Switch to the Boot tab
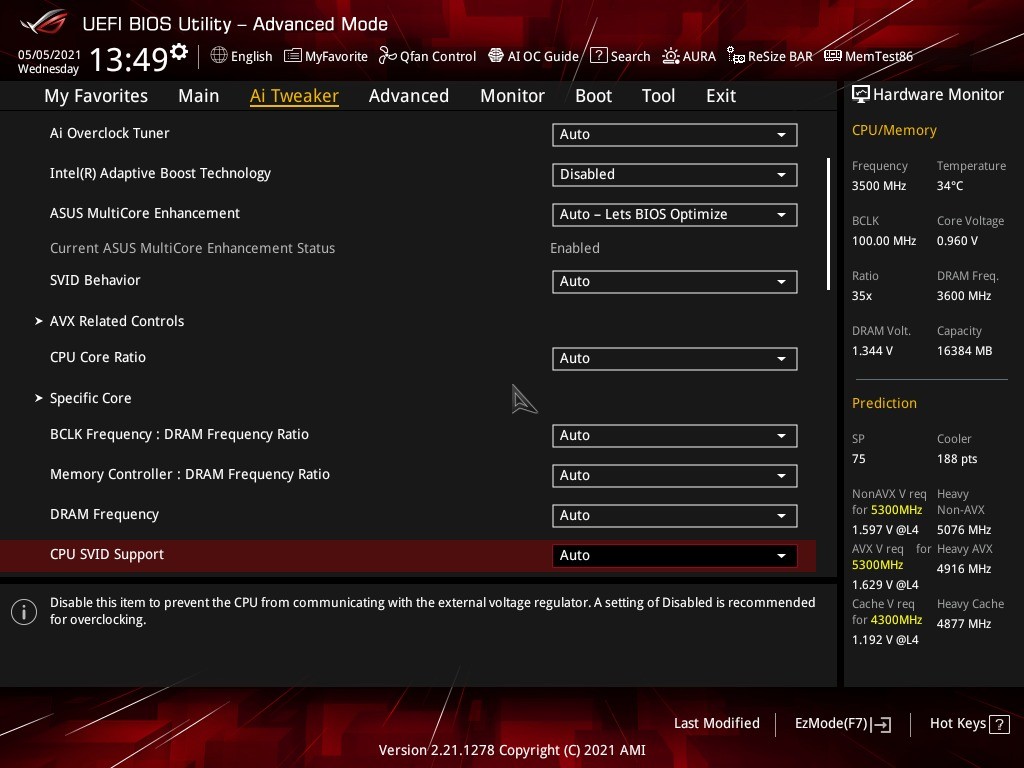The height and width of the screenshot is (768, 1024). 593,96
